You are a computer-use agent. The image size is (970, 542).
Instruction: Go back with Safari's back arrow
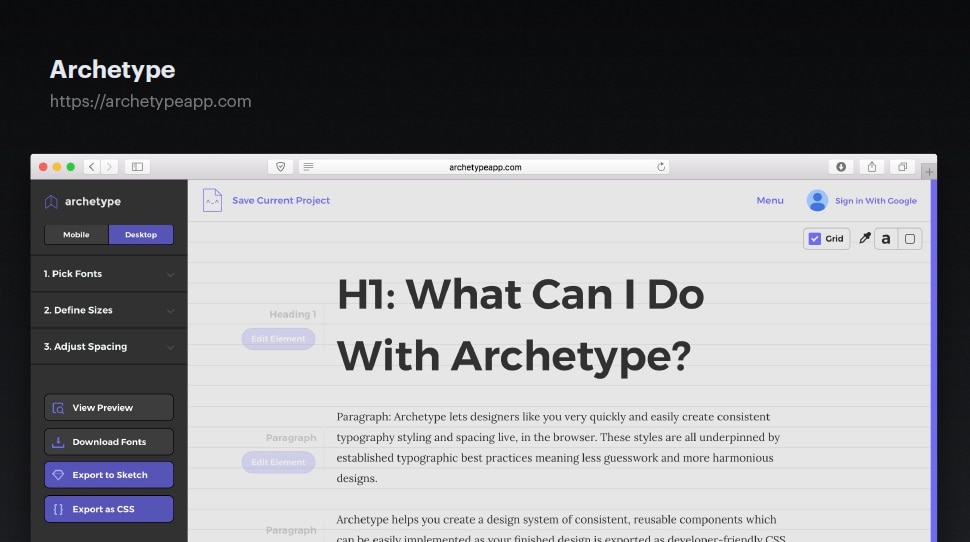pos(92,166)
